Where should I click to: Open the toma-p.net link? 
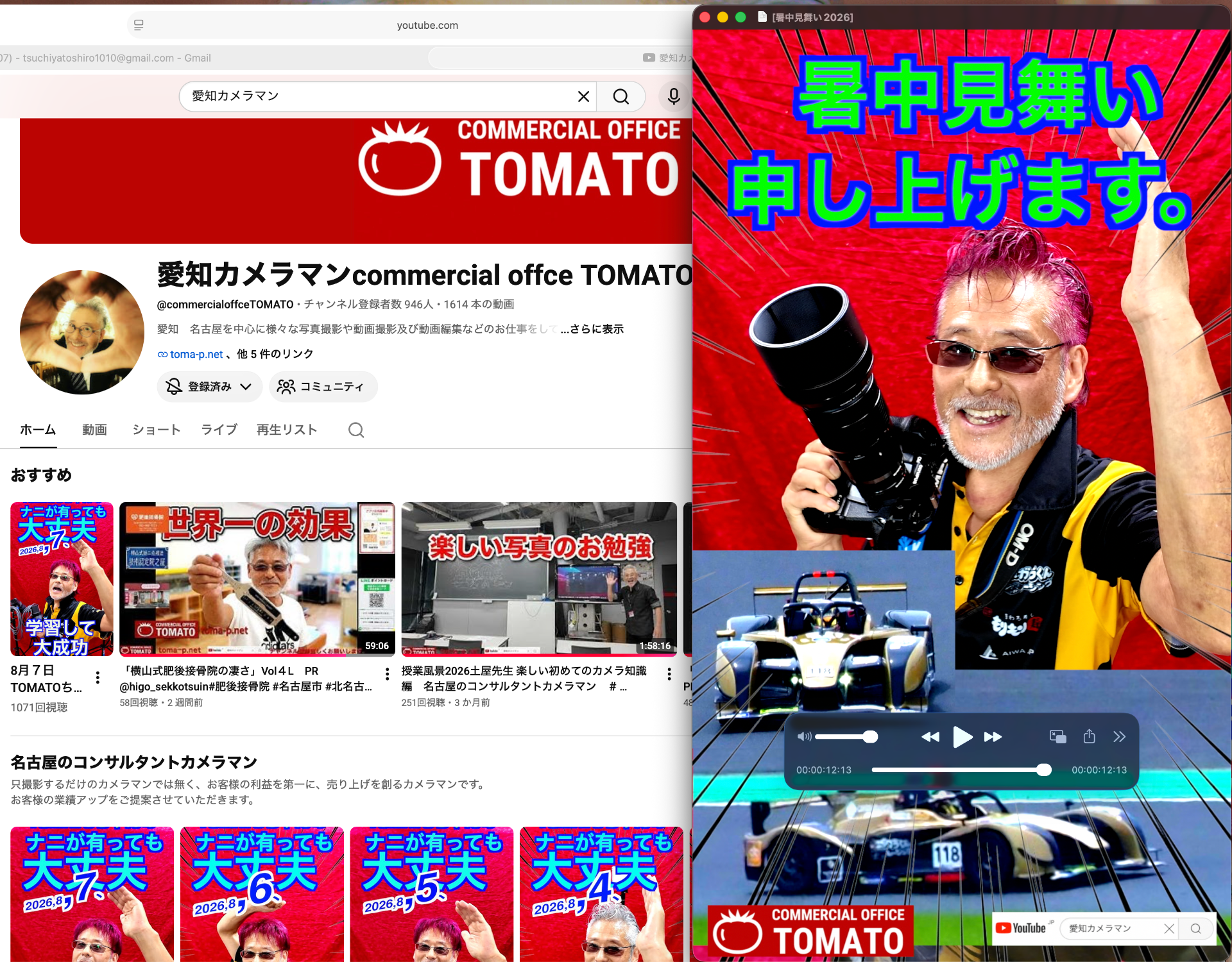196,354
